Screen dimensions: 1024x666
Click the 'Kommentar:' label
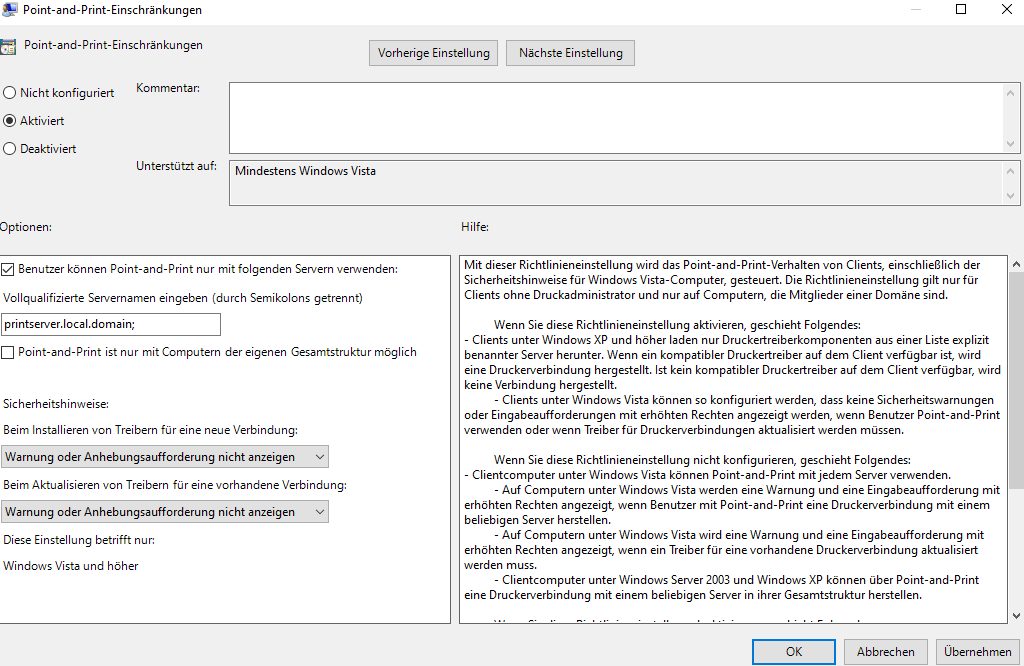coord(168,88)
